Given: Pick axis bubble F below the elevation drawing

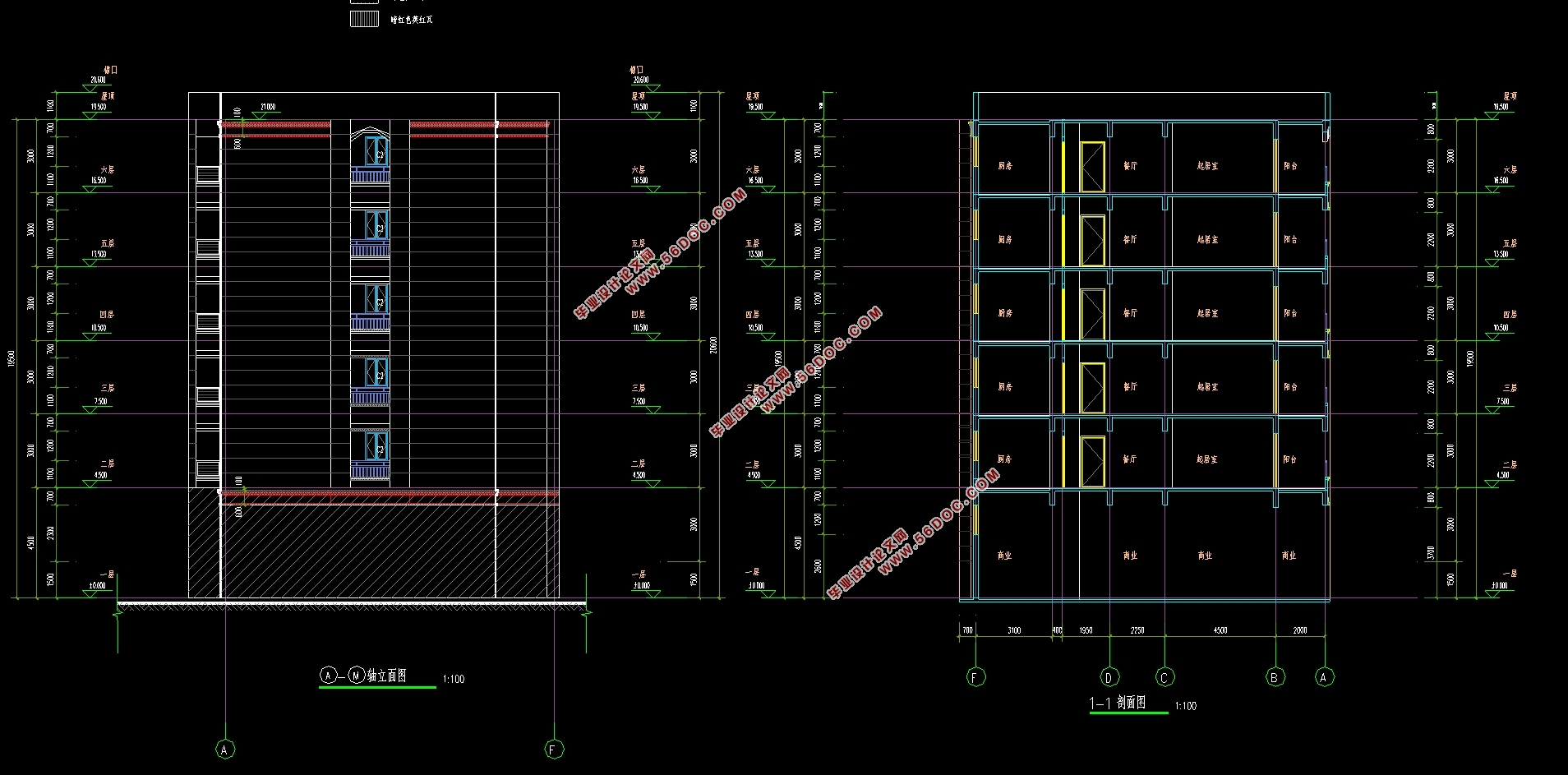Looking at the screenshot, I should 554,749.
